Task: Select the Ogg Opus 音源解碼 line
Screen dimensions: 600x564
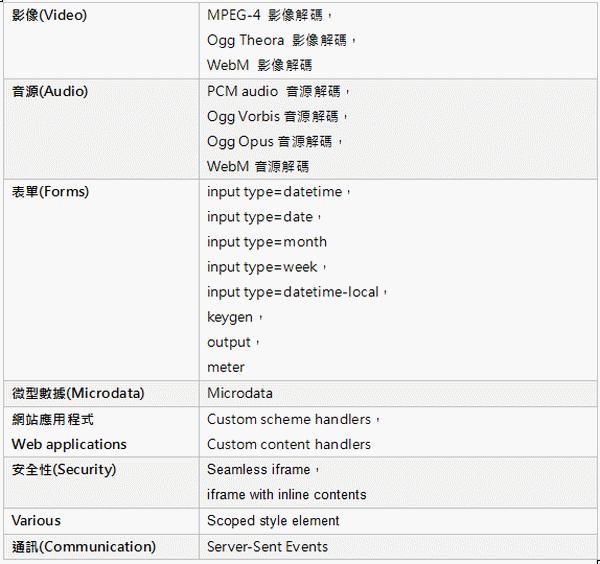Action: [x=269, y=142]
